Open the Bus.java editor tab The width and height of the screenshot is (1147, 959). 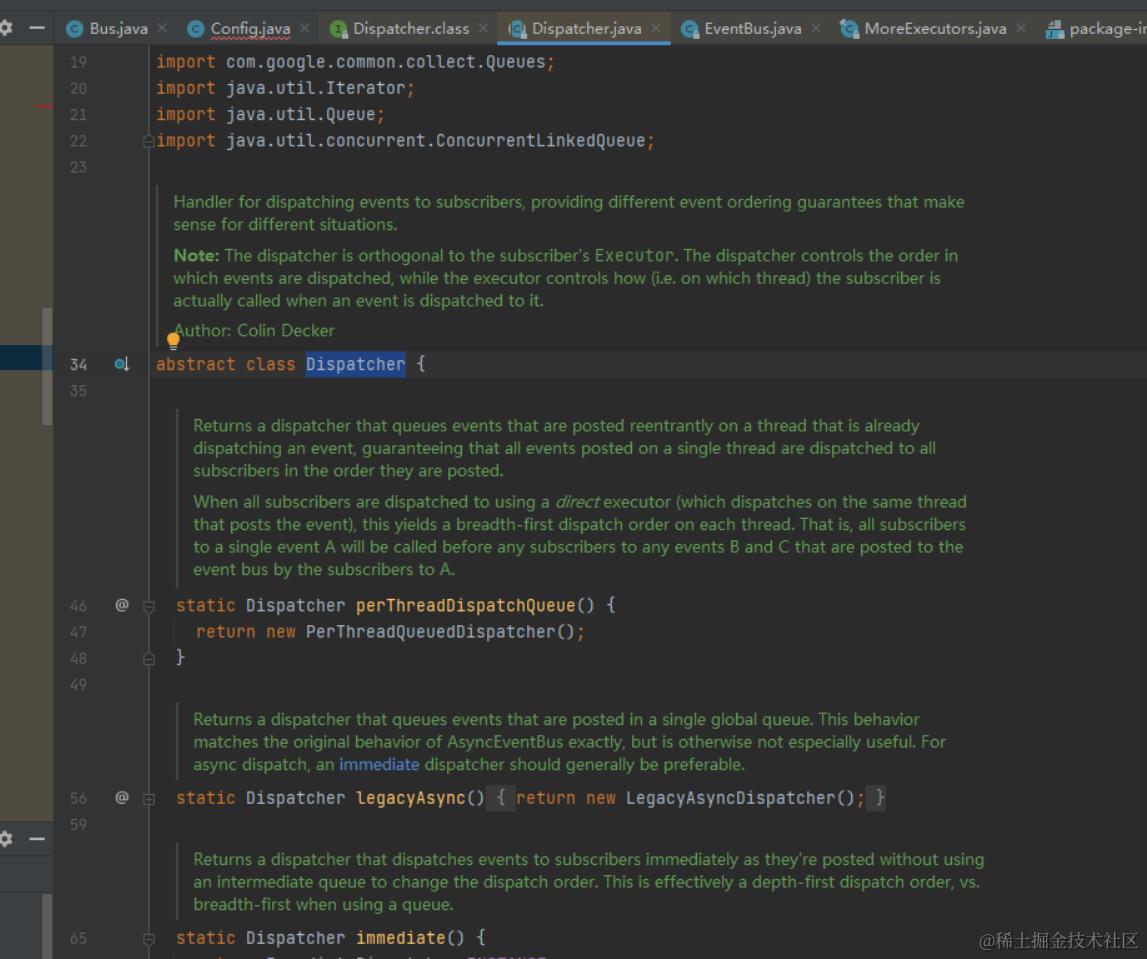pyautogui.click(x=118, y=29)
